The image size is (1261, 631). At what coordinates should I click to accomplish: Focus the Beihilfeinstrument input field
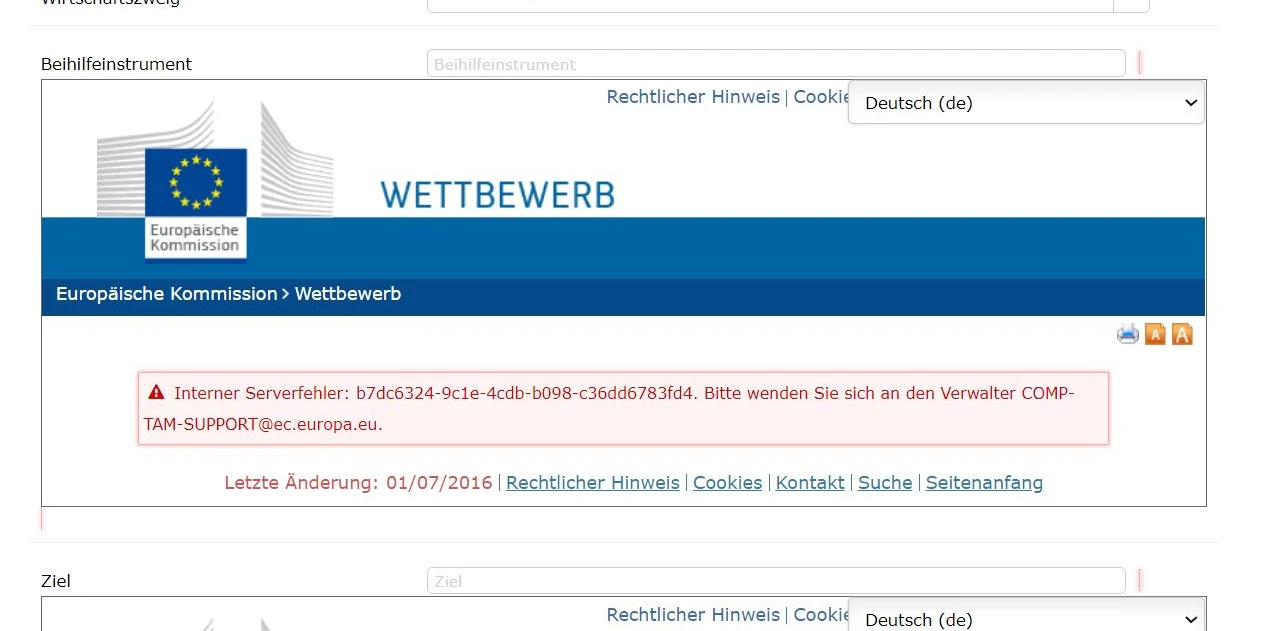pos(776,63)
